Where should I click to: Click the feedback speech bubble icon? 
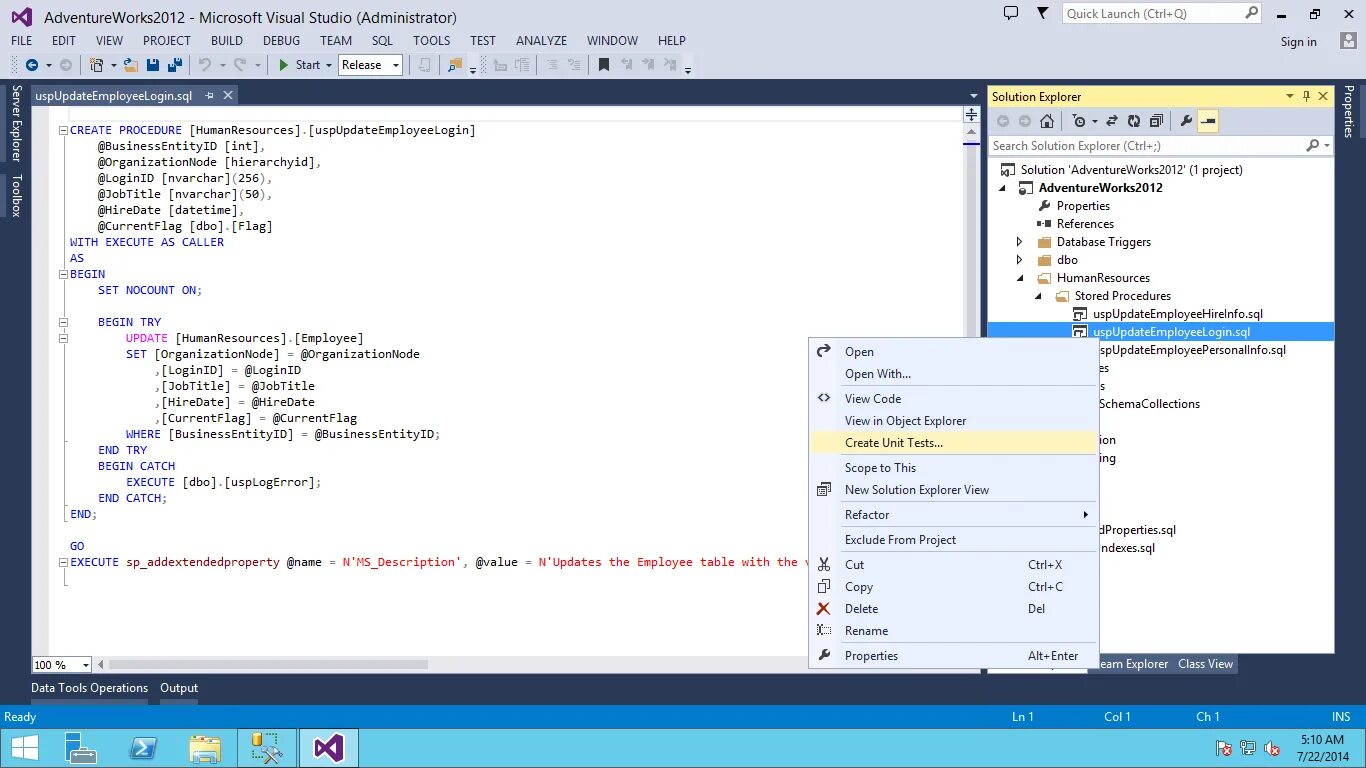[1011, 13]
